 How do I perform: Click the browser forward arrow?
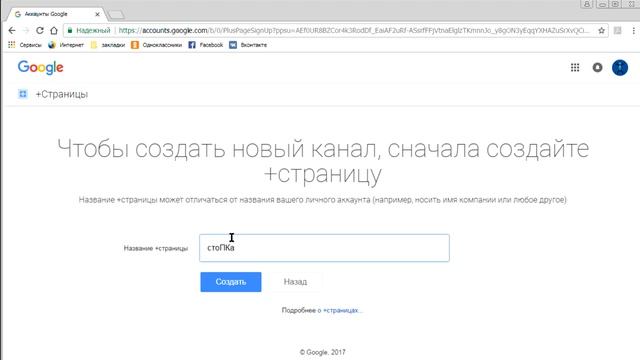(x=26, y=31)
